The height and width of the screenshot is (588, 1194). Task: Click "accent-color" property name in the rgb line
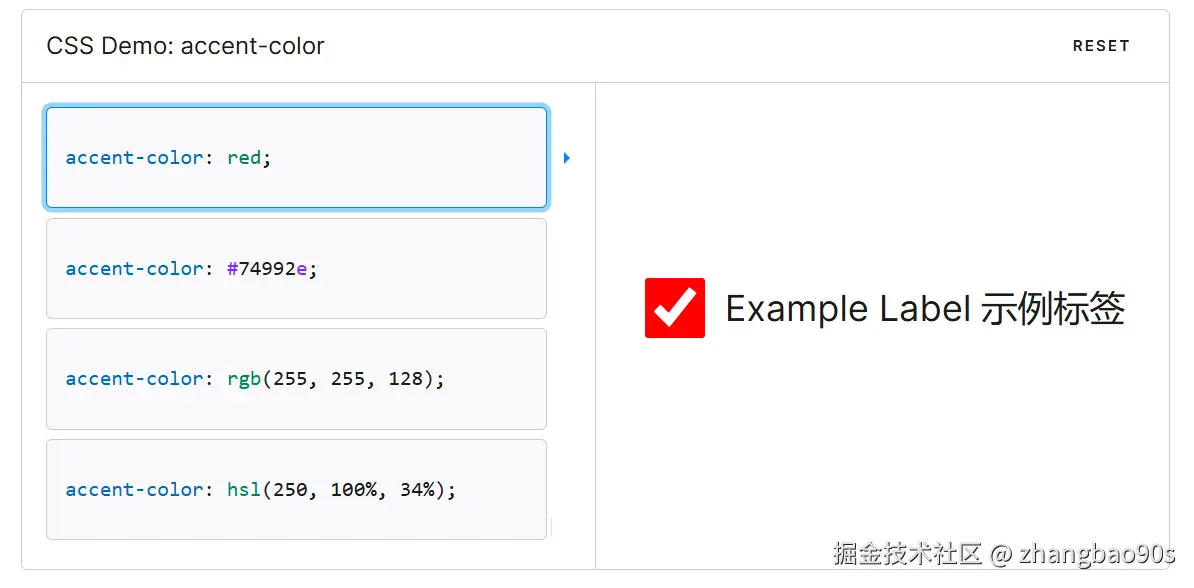point(135,379)
